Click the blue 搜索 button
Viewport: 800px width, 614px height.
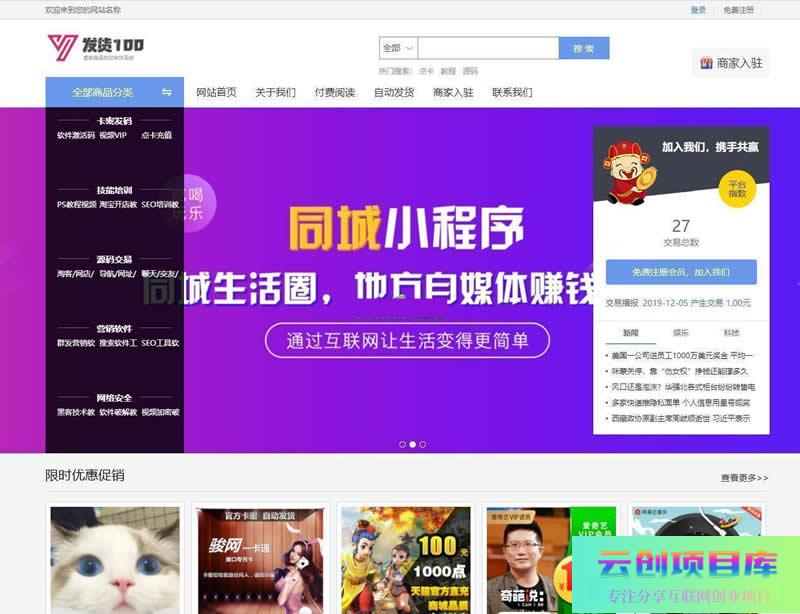(583, 48)
